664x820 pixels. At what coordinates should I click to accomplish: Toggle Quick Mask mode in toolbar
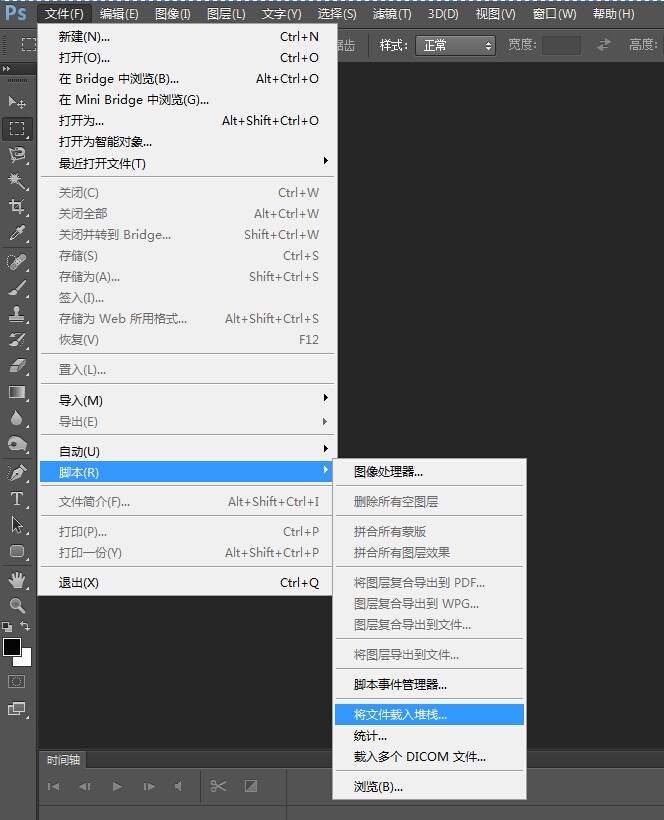click(x=17, y=682)
